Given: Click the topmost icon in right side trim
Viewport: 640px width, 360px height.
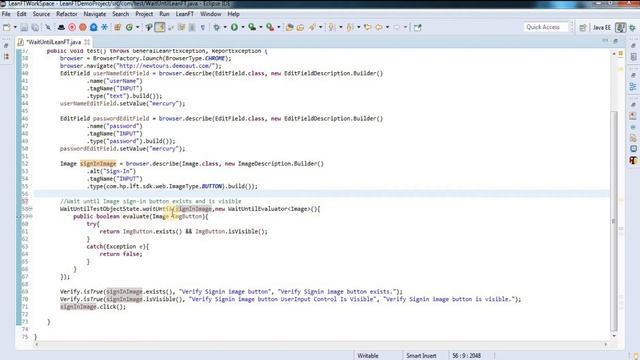Looking at the screenshot, I should coord(633,45).
